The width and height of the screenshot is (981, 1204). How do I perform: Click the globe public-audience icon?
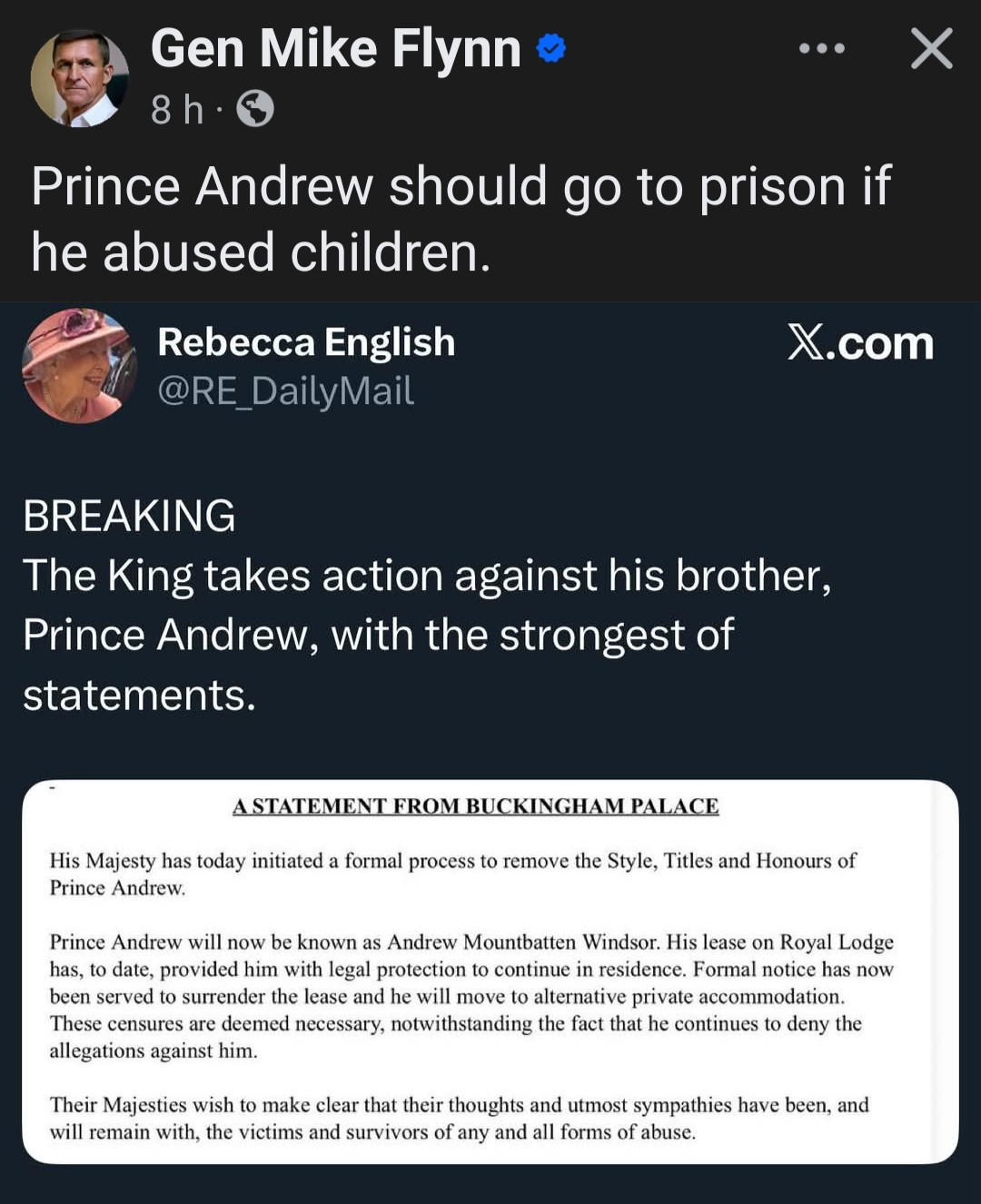click(255, 109)
